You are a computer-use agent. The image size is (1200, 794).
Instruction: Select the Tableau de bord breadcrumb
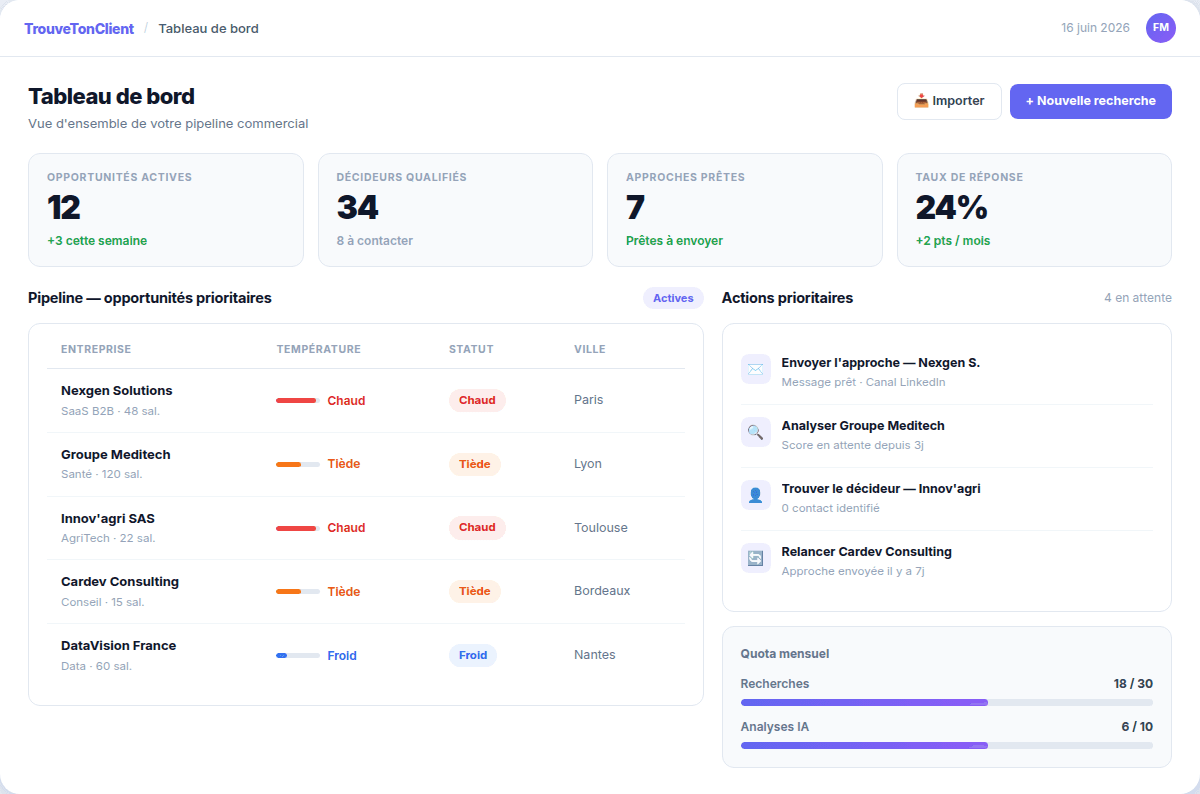click(x=209, y=29)
